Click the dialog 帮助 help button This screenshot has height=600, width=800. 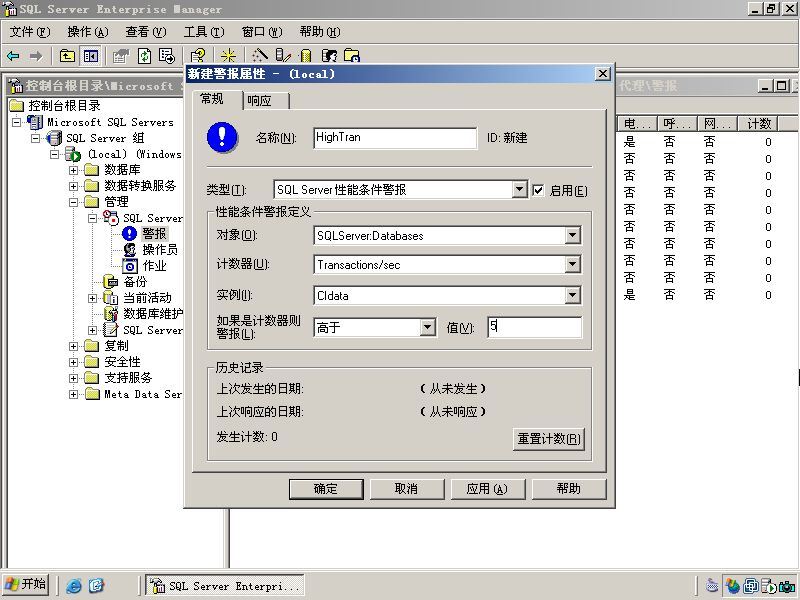569,489
